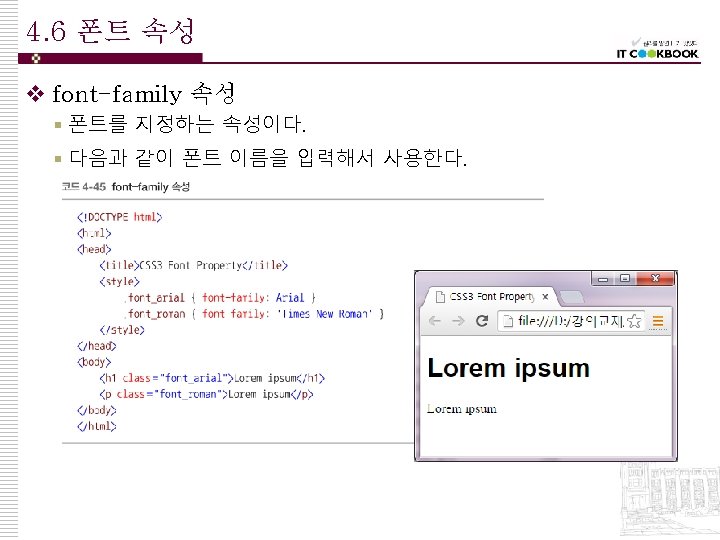Image resolution: width=720 pixels, height=540 pixels.
Task: Click the '.font_roman' style rule line
Action: pyautogui.click(x=253, y=314)
